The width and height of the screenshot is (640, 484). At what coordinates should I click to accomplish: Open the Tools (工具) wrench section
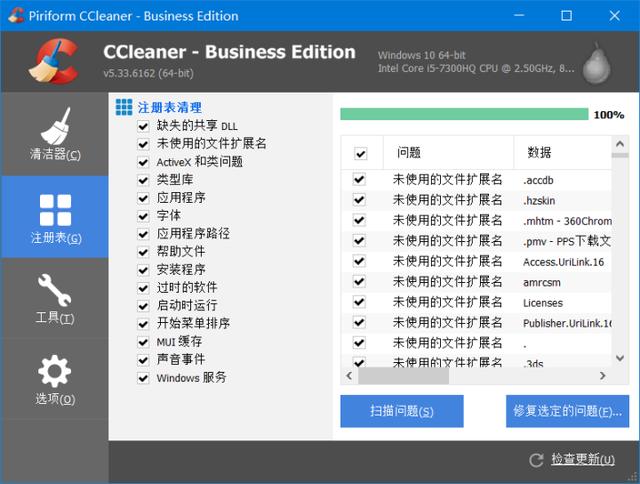(55, 298)
